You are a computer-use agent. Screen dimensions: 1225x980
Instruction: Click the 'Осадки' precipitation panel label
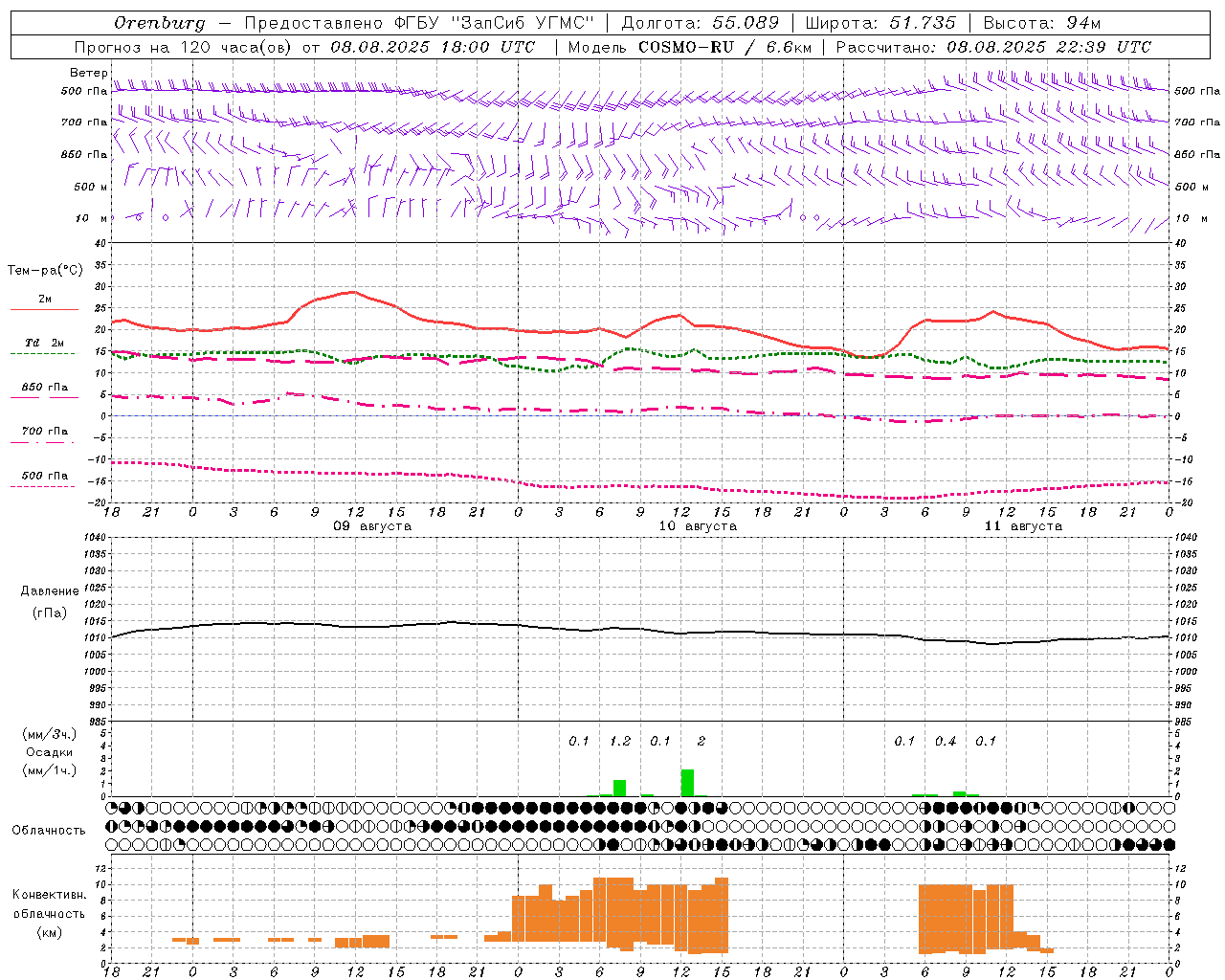click(50, 752)
